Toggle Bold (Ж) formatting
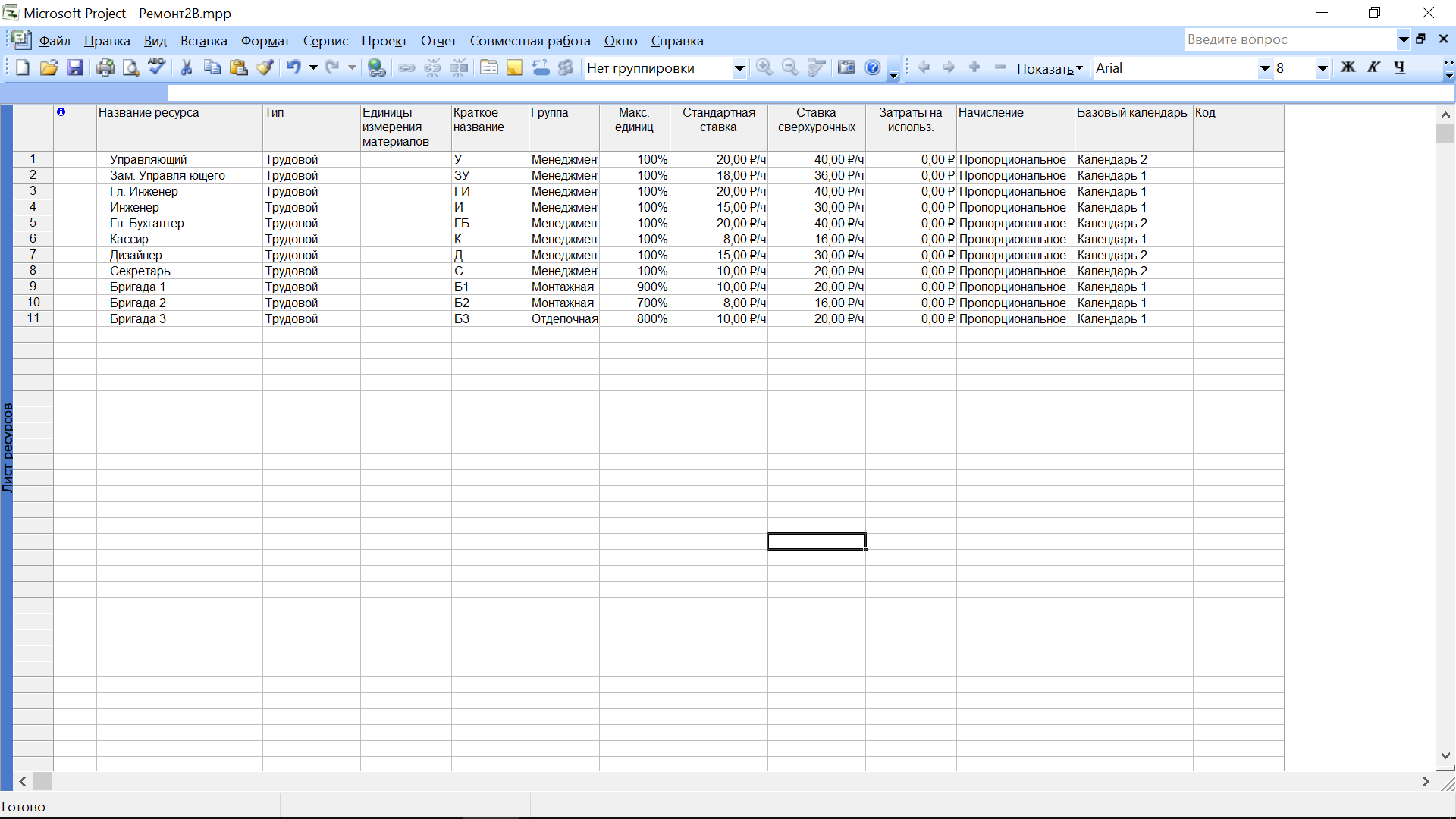The height and width of the screenshot is (819, 1456). click(1348, 68)
